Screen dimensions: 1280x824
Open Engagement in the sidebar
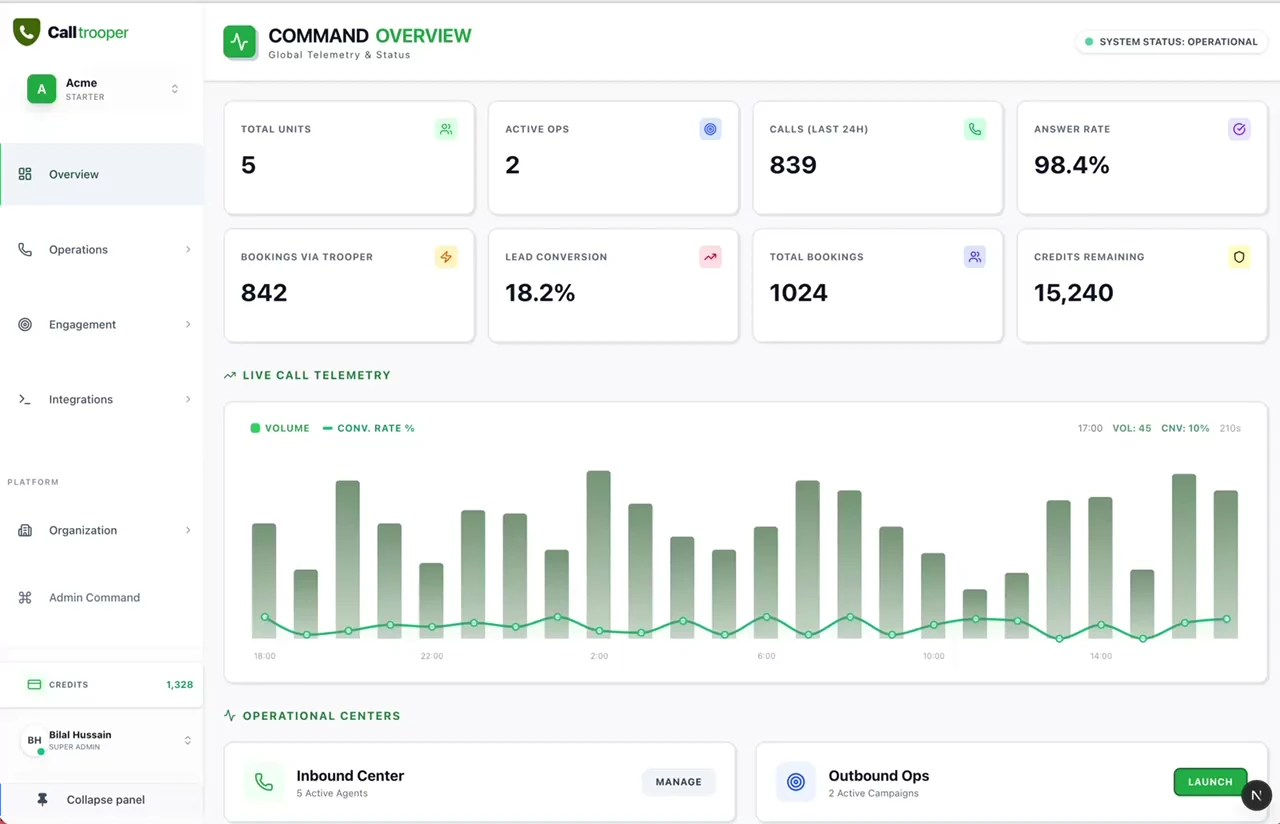(x=102, y=324)
